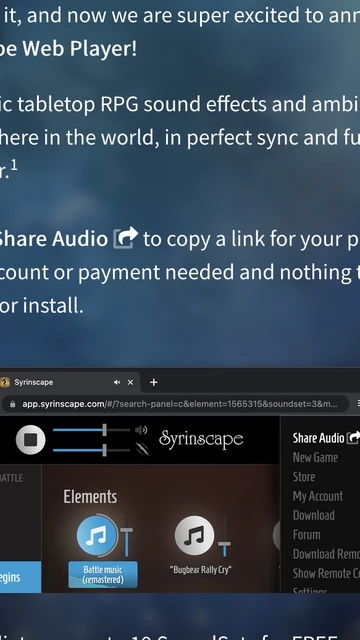
Task: Open a new browser tab with the plus
Action: coord(153,382)
